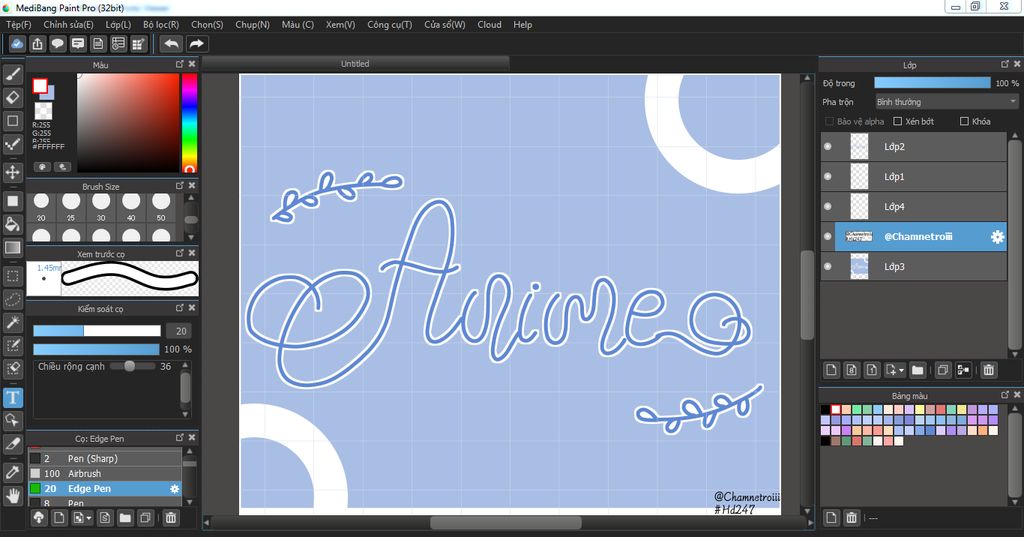The height and width of the screenshot is (537, 1024).
Task: Select the Select Eraser tool
Action: (x=12, y=369)
